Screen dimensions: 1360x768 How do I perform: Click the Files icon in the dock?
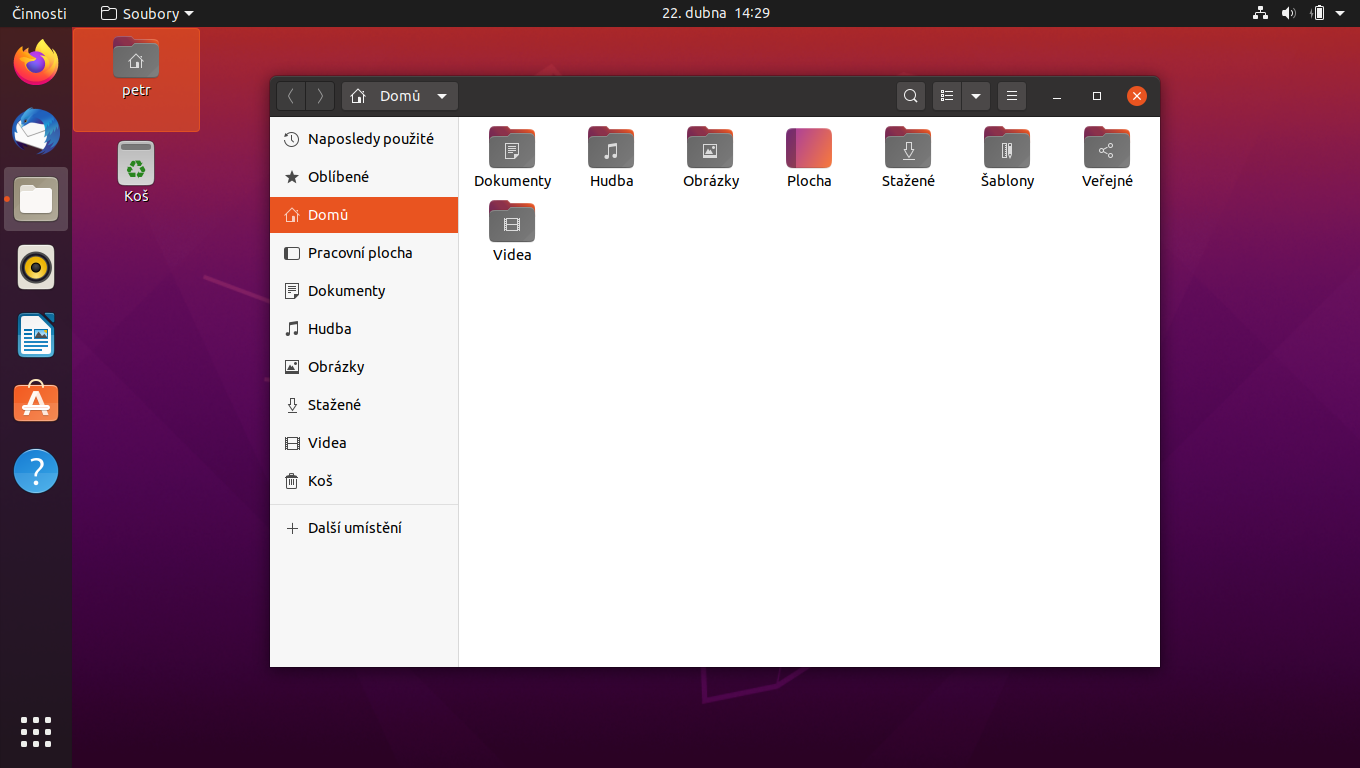click(36, 199)
